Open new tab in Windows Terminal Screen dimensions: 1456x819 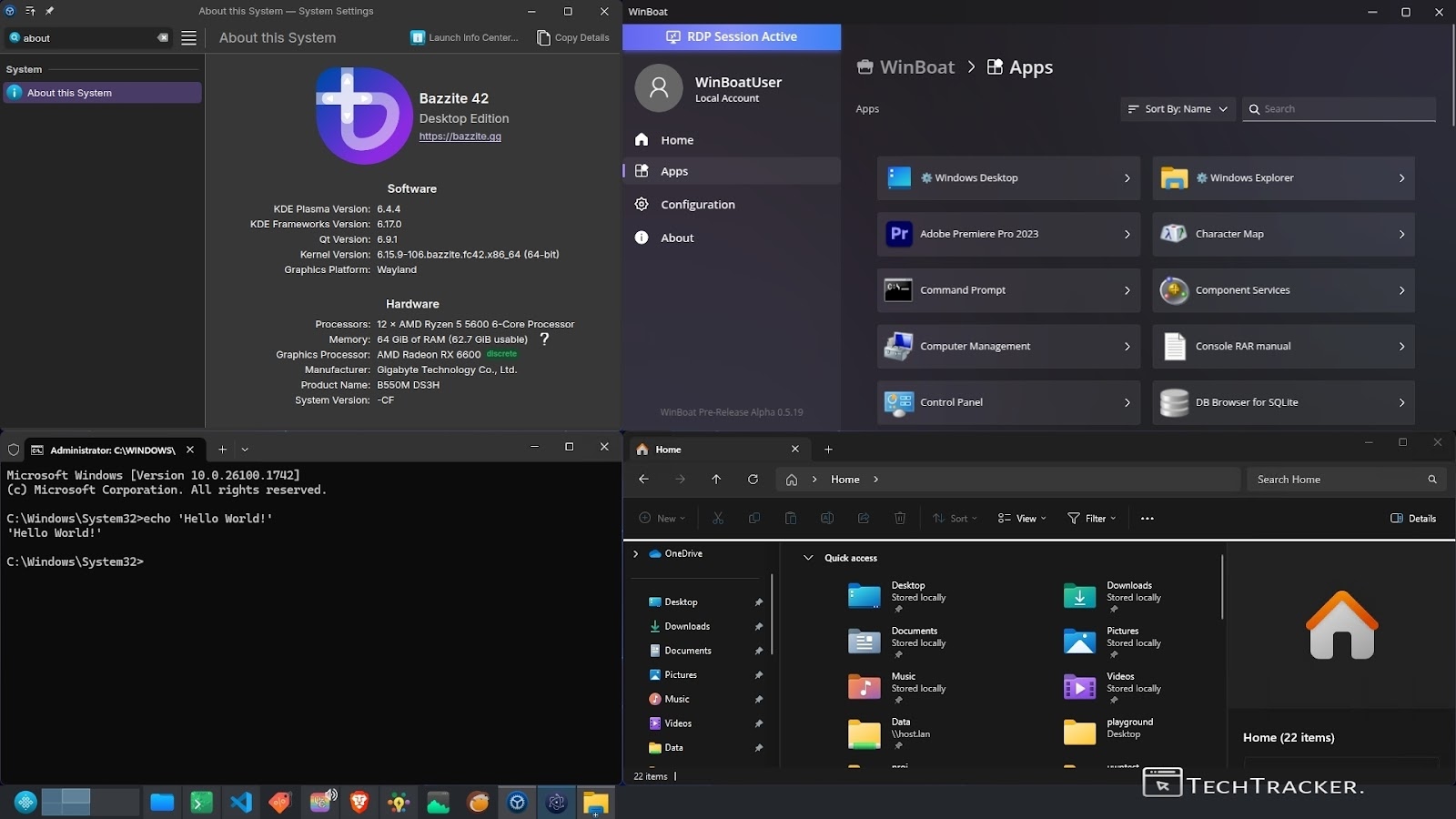point(222,449)
